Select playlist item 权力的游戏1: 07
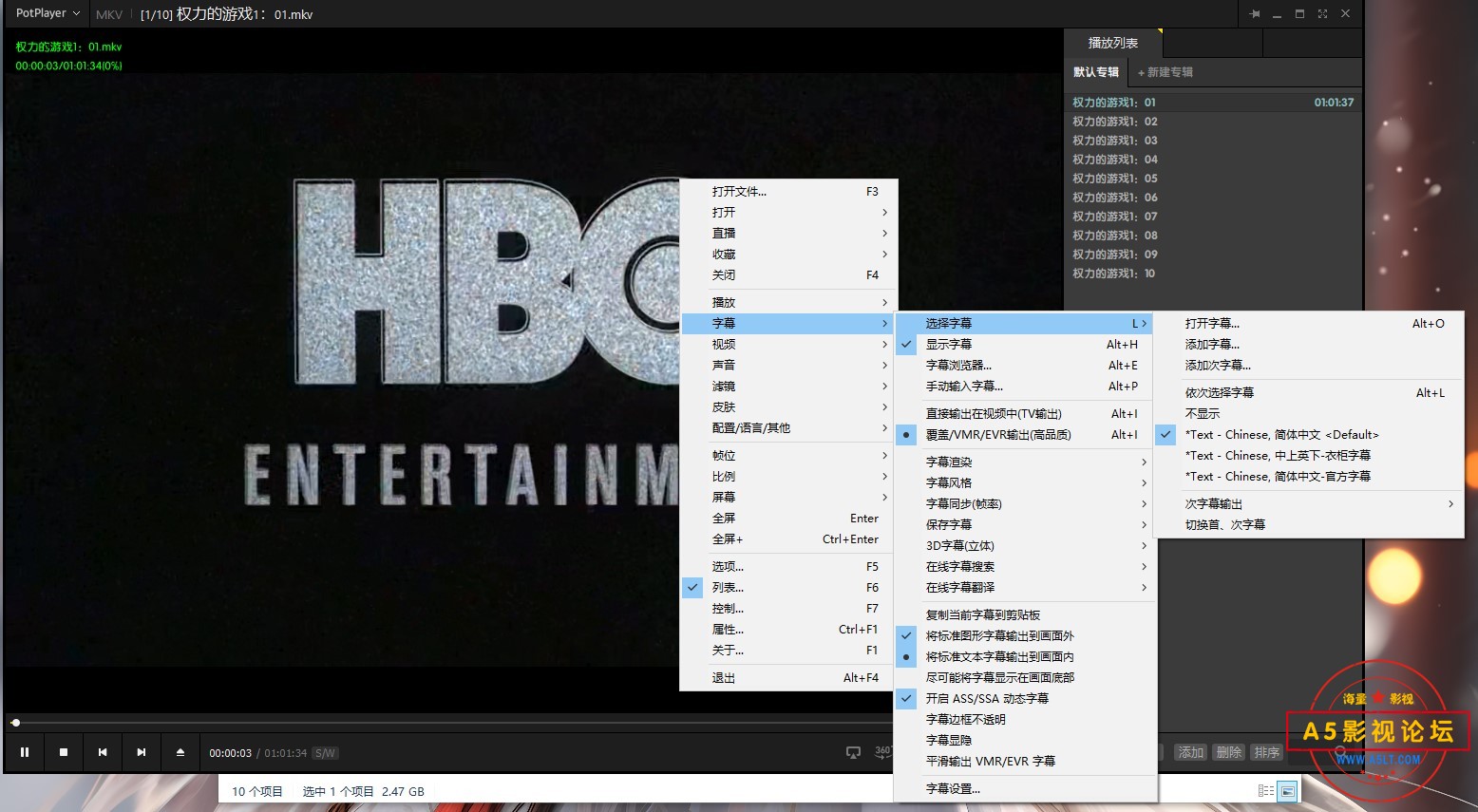1478x812 pixels. tap(1213, 217)
